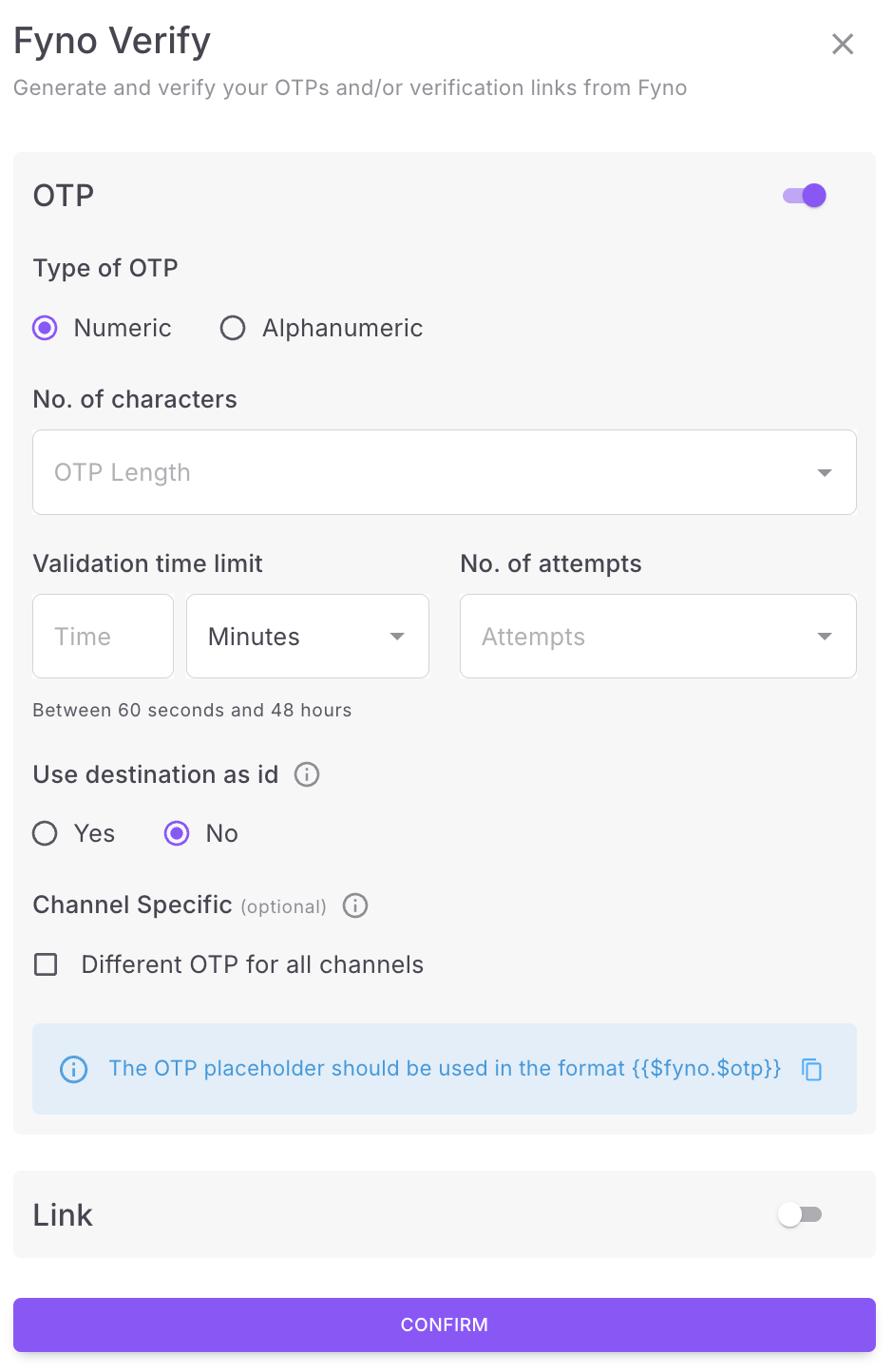Select the Alphanumeric OTP type
The width and height of the screenshot is (893, 1372).
pyautogui.click(x=233, y=328)
